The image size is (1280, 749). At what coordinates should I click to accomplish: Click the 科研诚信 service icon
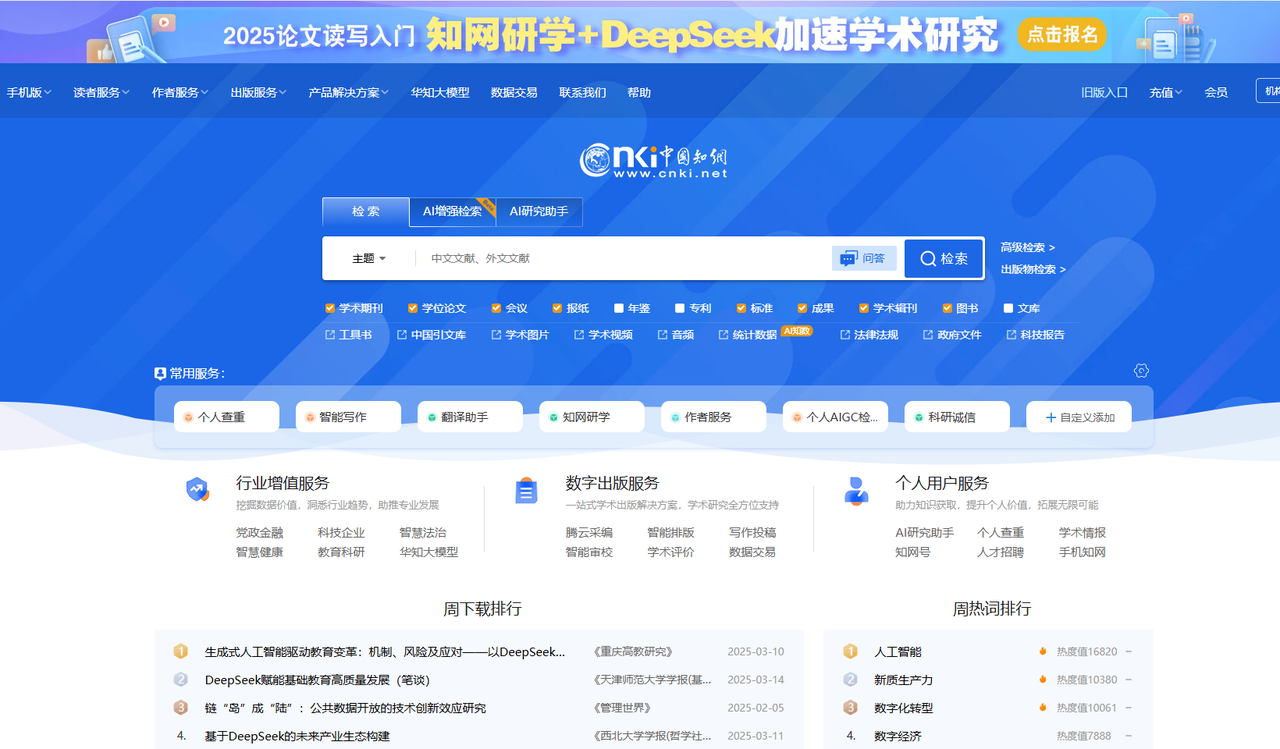click(919, 417)
